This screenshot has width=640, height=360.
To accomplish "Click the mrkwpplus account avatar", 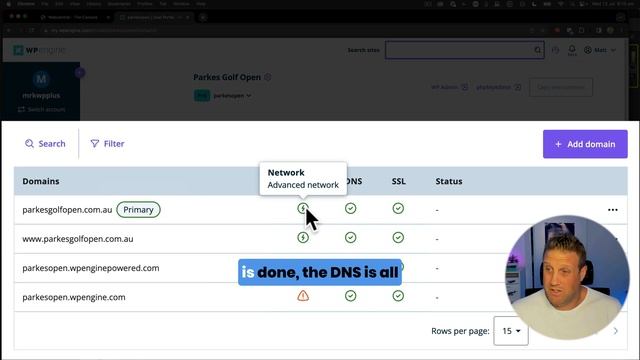I will (x=41, y=79).
